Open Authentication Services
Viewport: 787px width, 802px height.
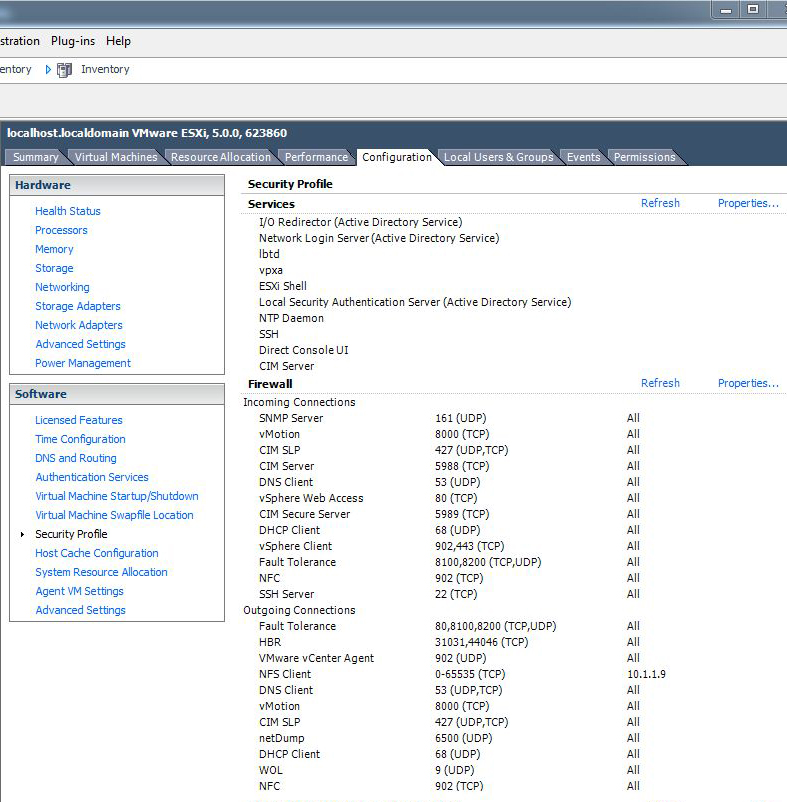click(92, 477)
